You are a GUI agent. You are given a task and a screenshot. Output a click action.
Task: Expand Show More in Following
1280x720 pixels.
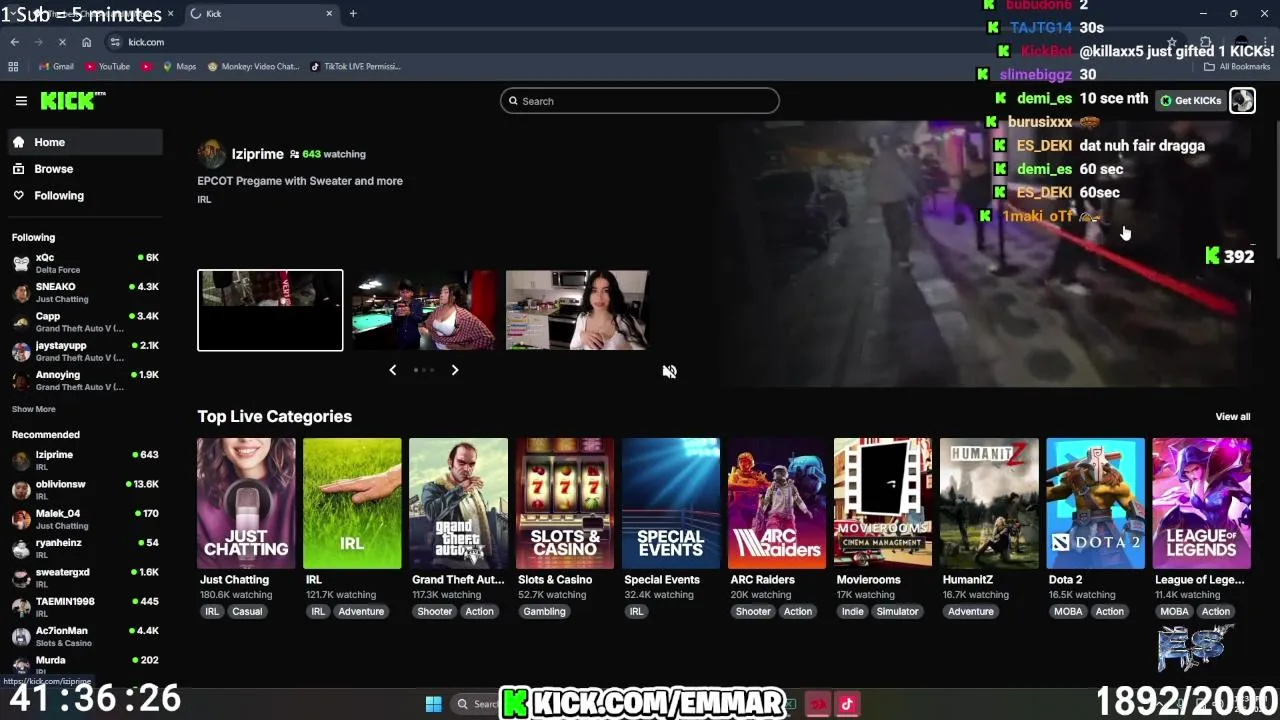tap(34, 409)
